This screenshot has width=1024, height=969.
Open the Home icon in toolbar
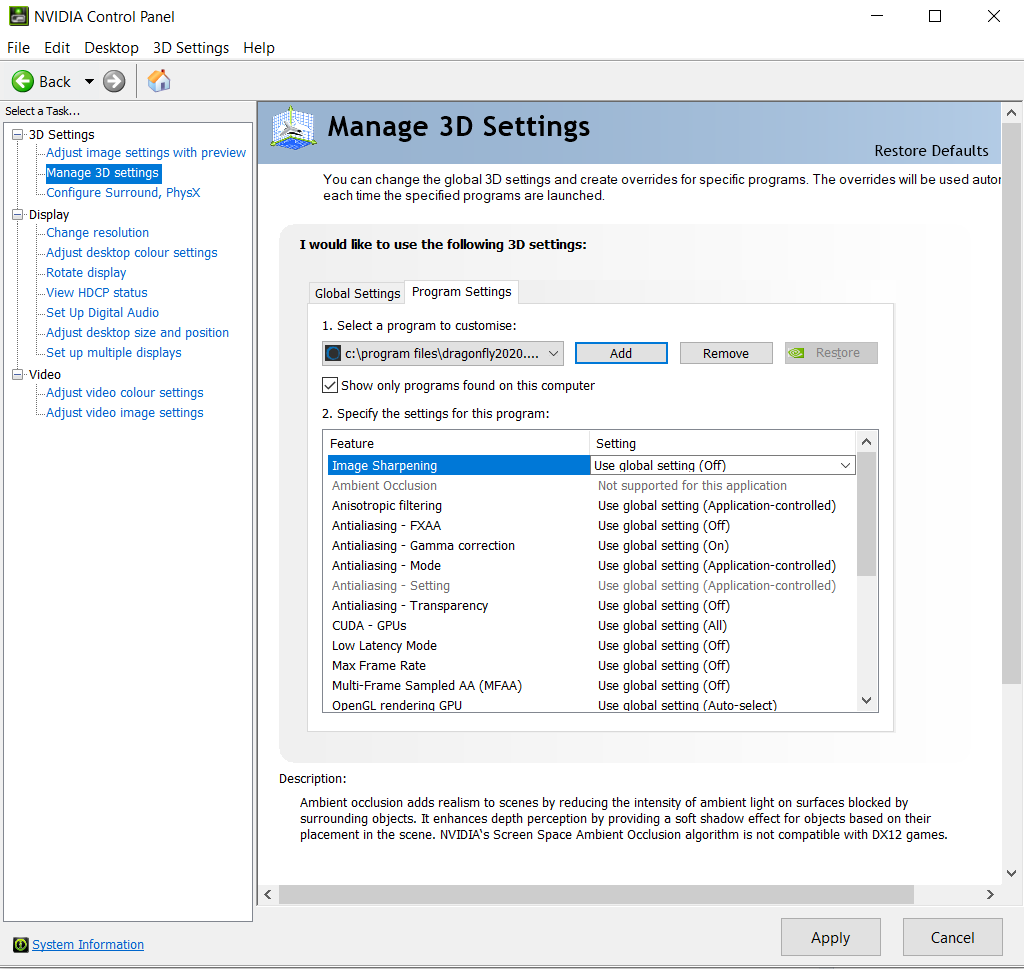click(159, 81)
